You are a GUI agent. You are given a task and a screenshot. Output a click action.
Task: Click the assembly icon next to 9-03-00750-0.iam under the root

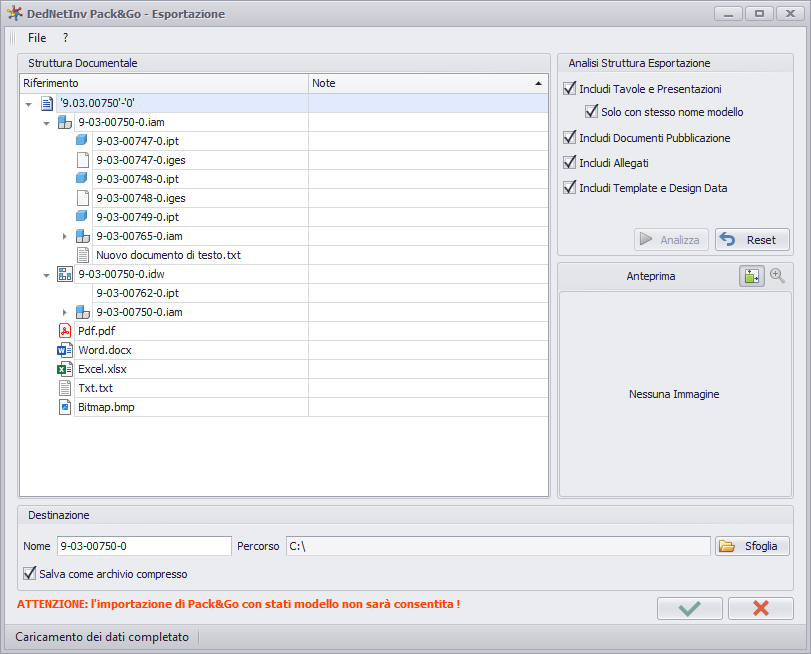tap(65, 123)
